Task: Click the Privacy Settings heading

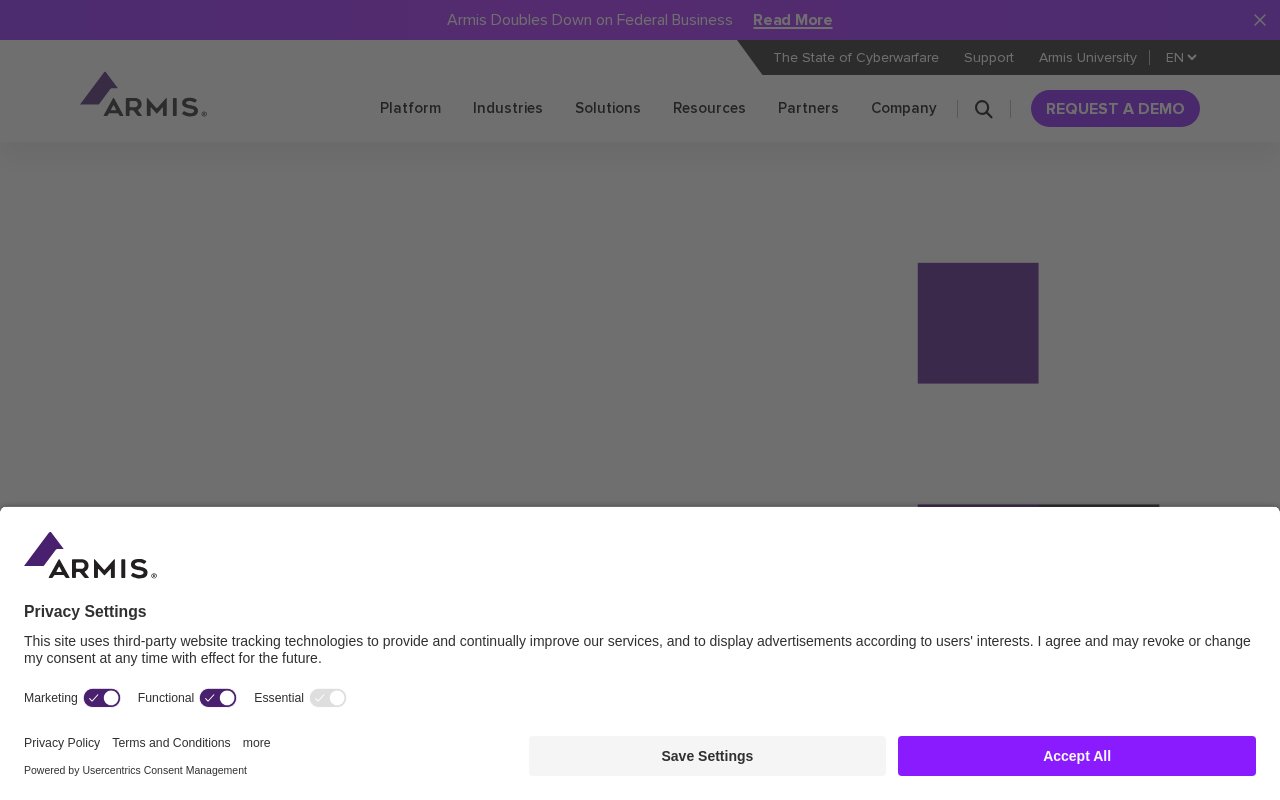Action: point(85,612)
